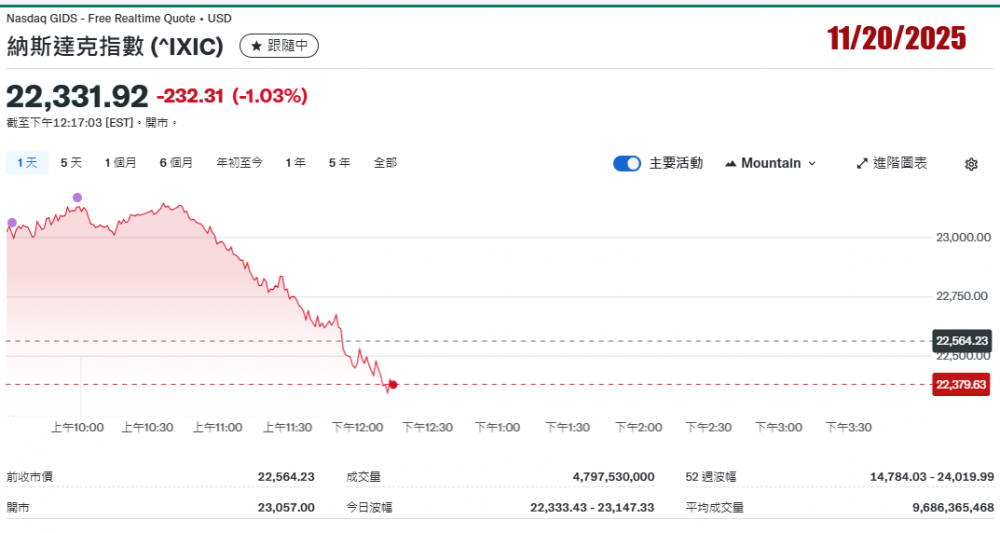Click the 跟隨中 following button
Screen dimensions: 1000x533
click(280, 46)
